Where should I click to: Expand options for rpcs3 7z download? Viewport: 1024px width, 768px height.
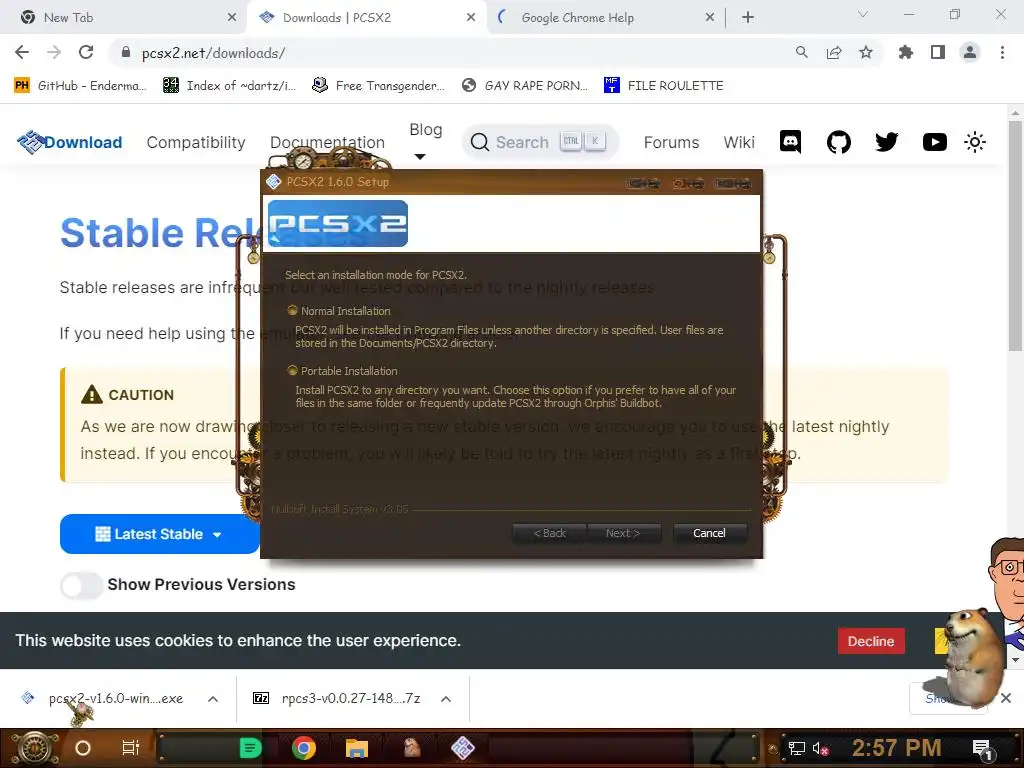(x=446, y=699)
